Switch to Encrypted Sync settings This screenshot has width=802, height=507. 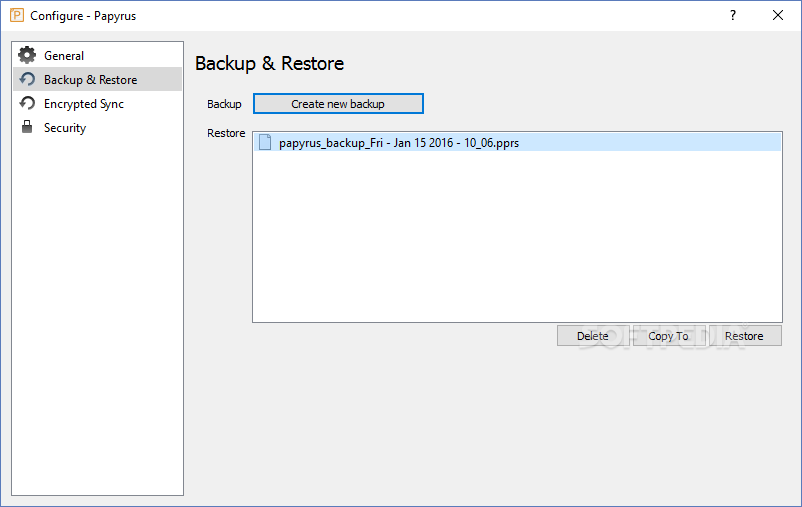98,103
